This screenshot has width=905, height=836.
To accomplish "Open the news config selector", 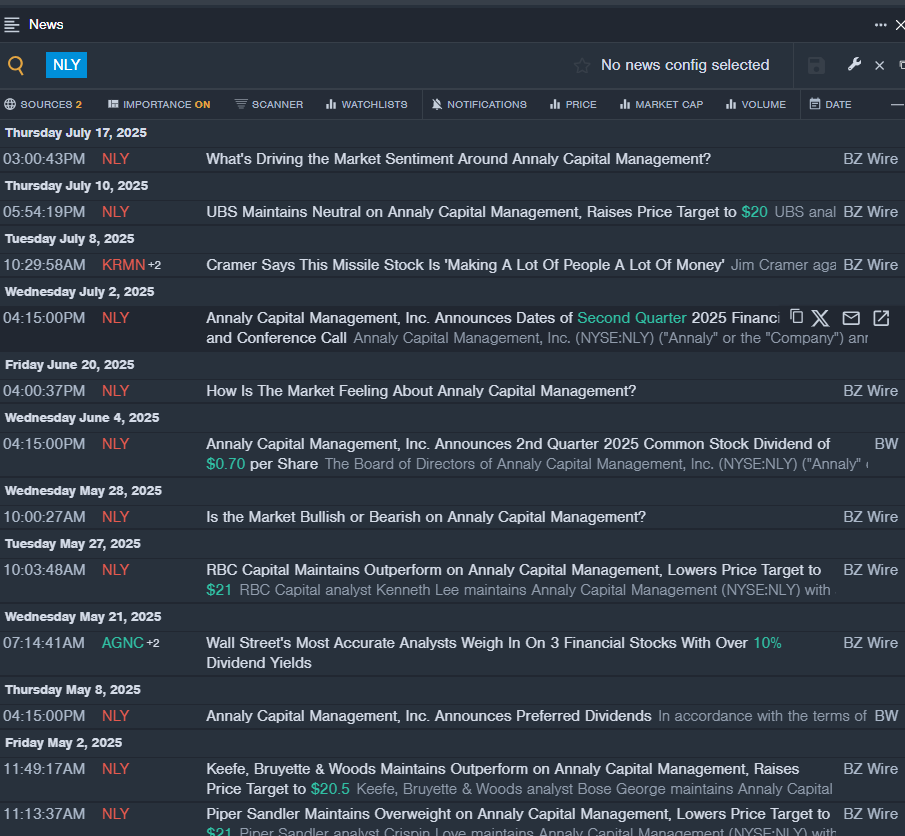I will point(685,65).
